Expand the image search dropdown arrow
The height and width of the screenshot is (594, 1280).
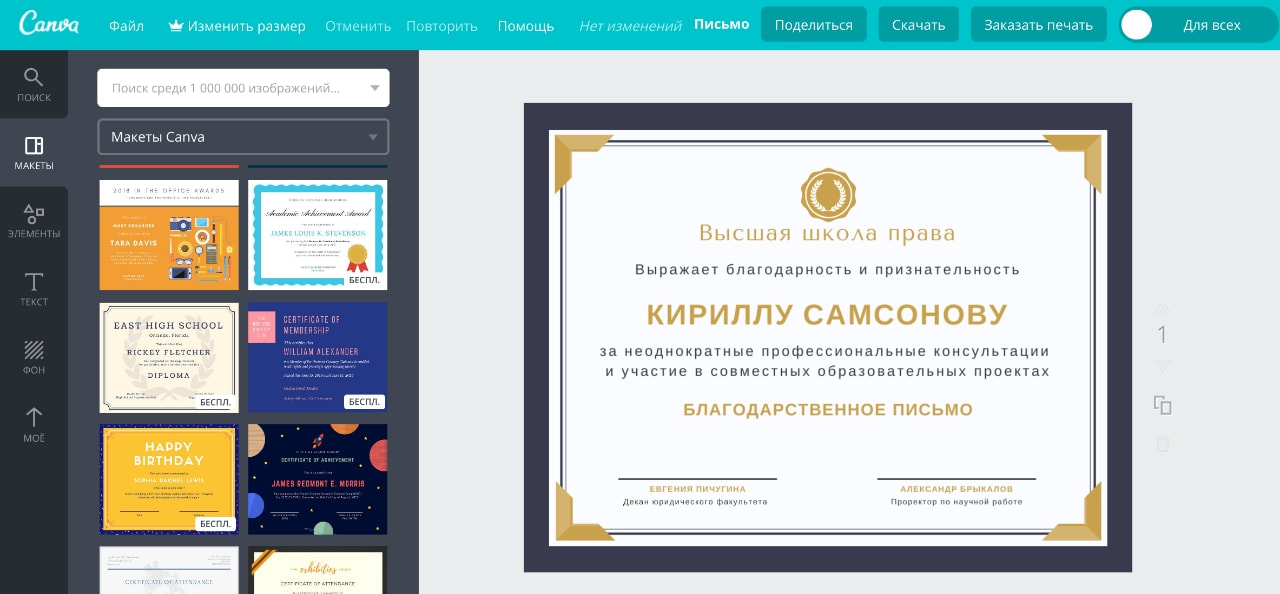click(375, 88)
